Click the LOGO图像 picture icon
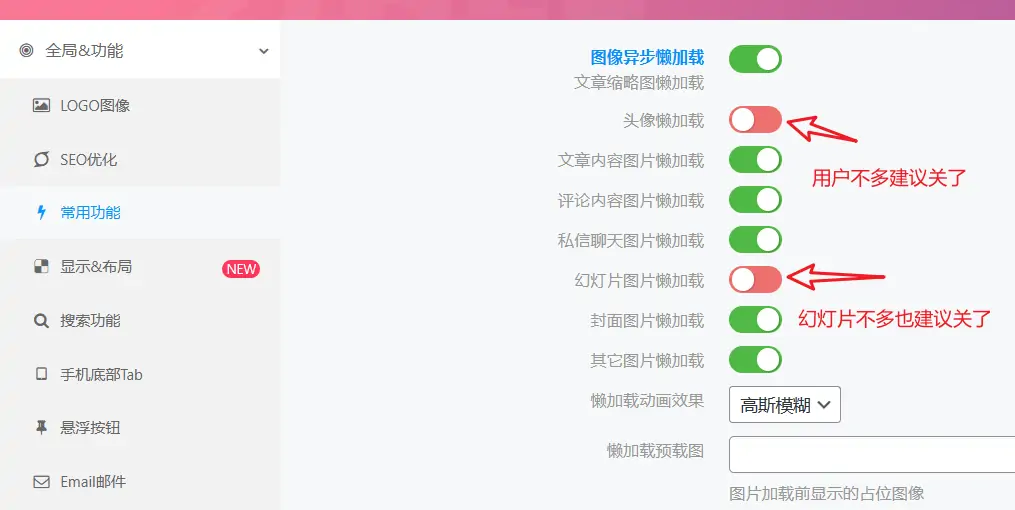 point(41,105)
